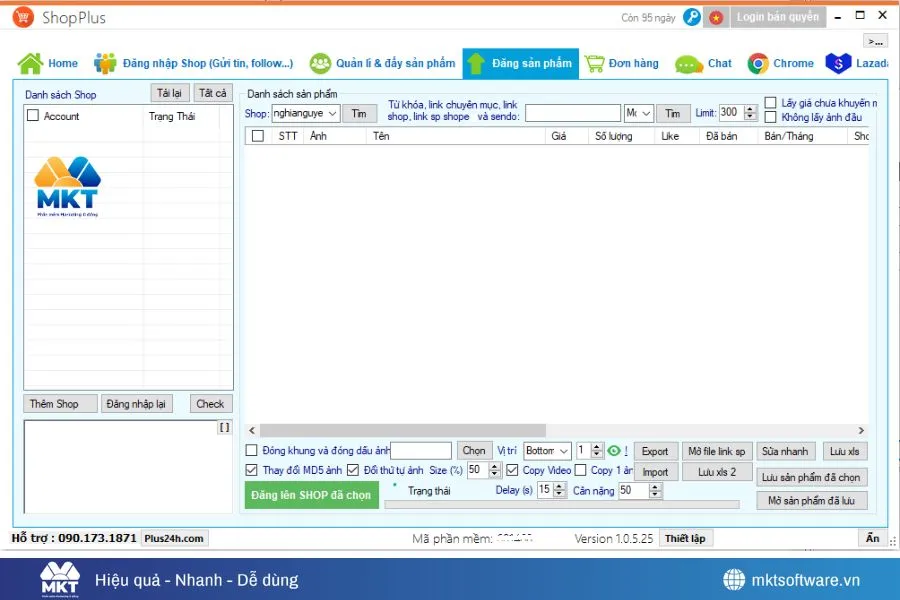
Task: Uncheck Thay đổi MD5 ảnh option
Action: pos(252,470)
